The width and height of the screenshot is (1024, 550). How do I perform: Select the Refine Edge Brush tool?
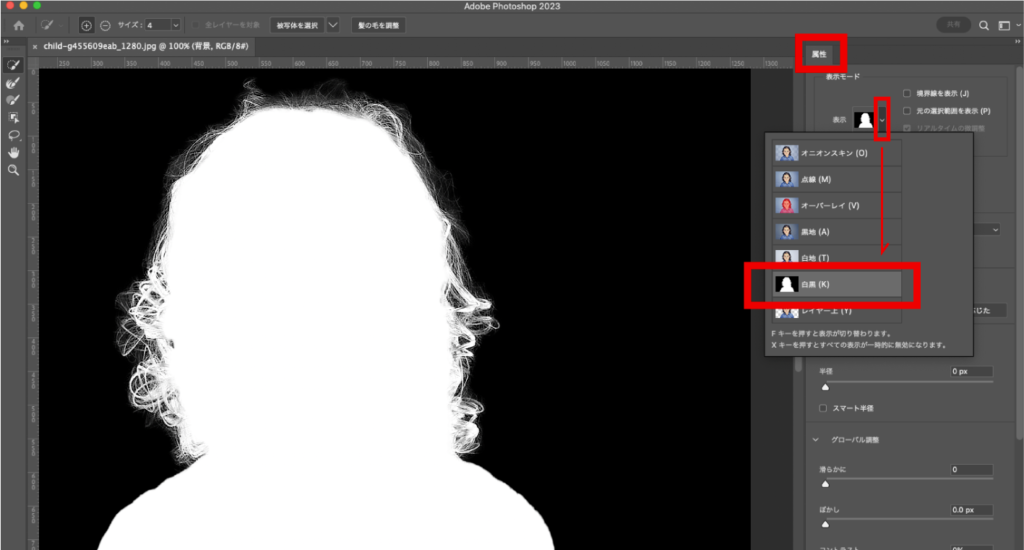tap(13, 83)
